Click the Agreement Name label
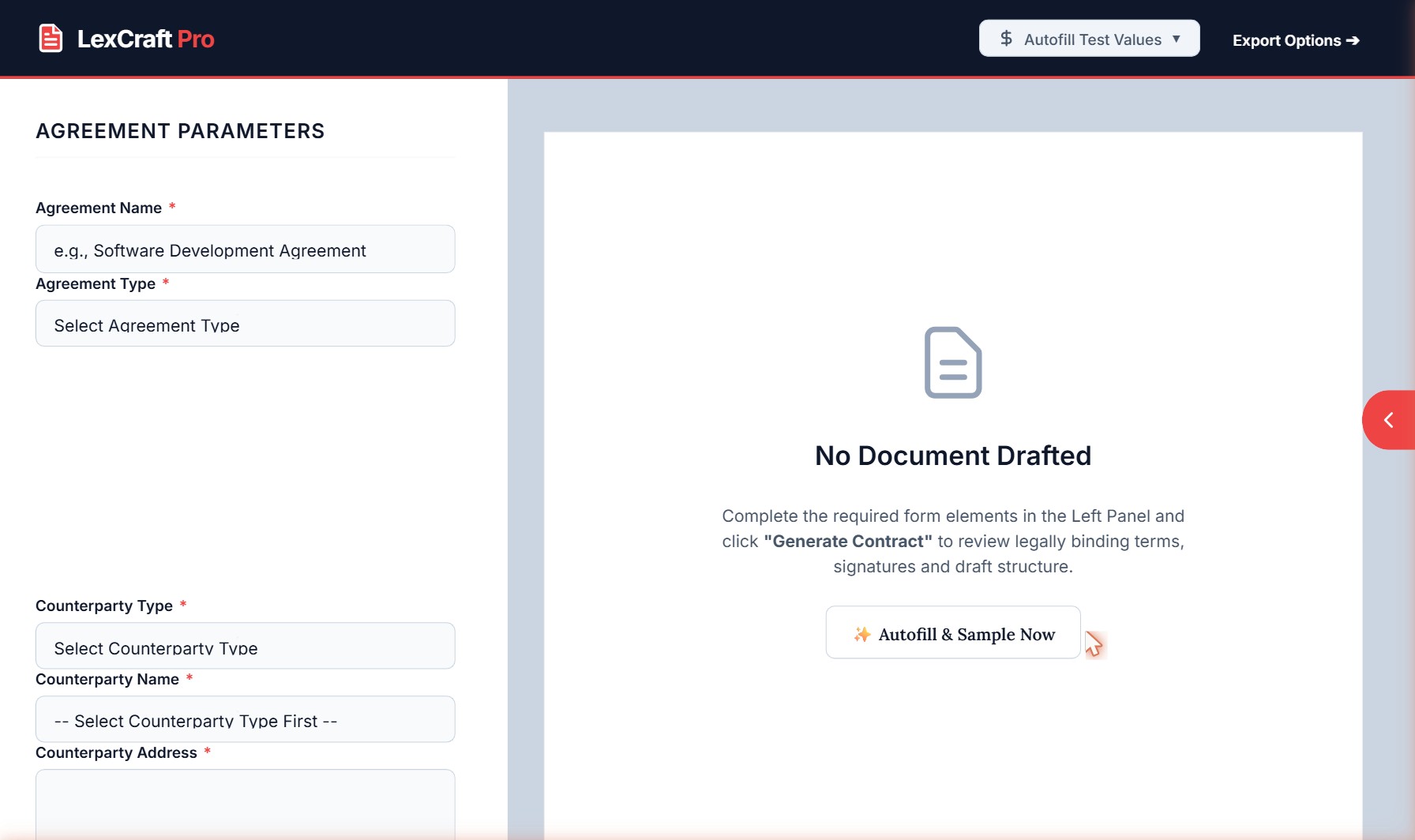This screenshot has height=840, width=1415. (x=99, y=208)
